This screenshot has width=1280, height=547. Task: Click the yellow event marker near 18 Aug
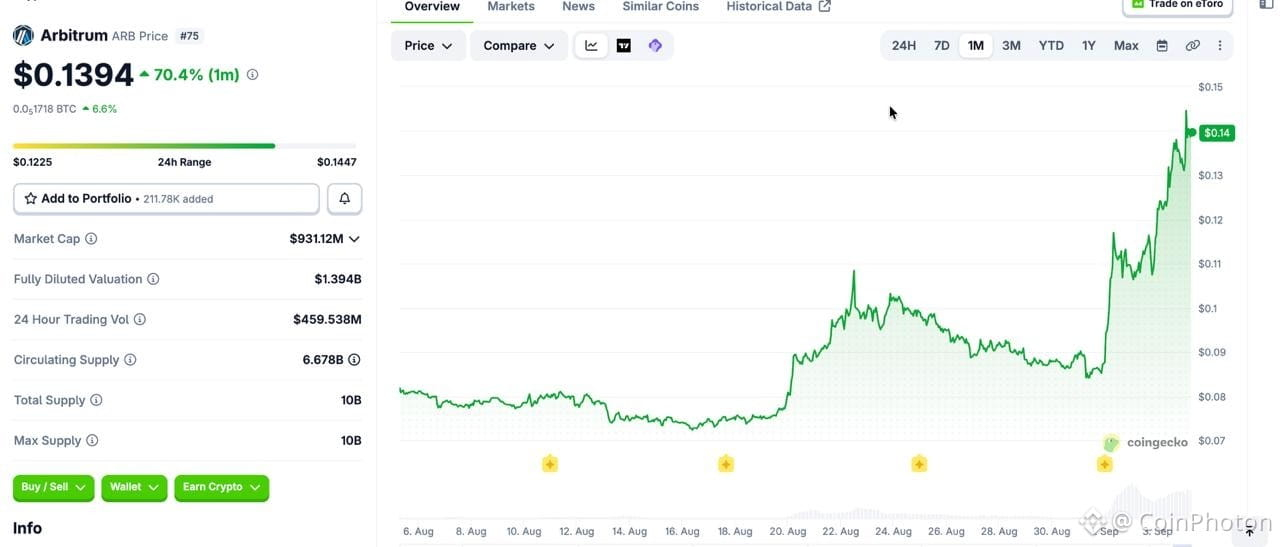pos(726,464)
